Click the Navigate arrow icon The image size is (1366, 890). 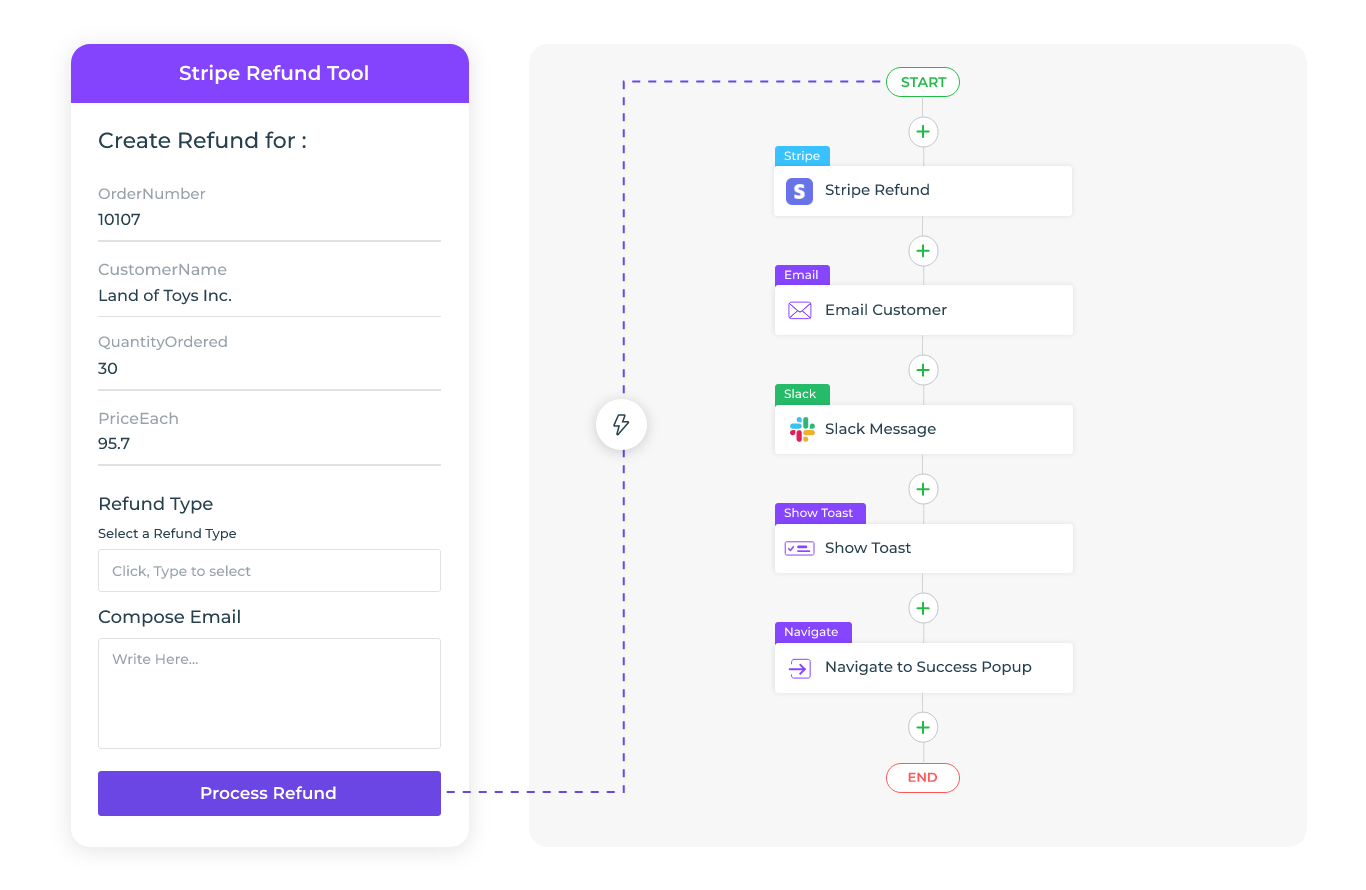pyautogui.click(x=799, y=668)
